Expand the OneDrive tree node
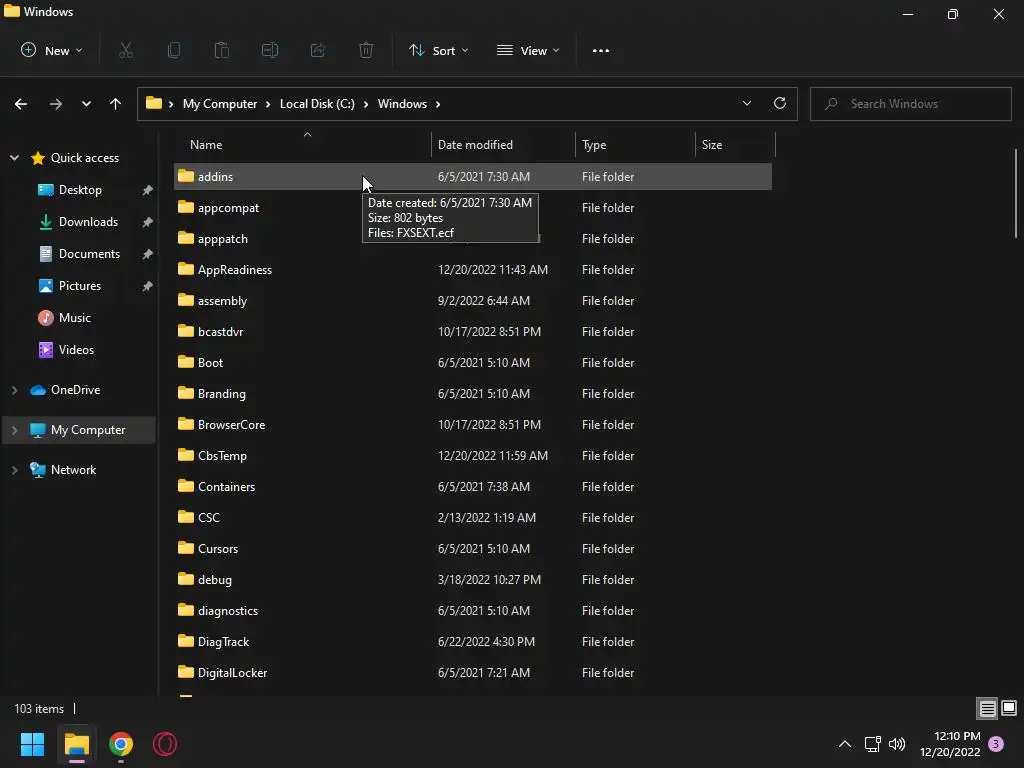Image resolution: width=1024 pixels, height=768 pixels. [x=14, y=390]
